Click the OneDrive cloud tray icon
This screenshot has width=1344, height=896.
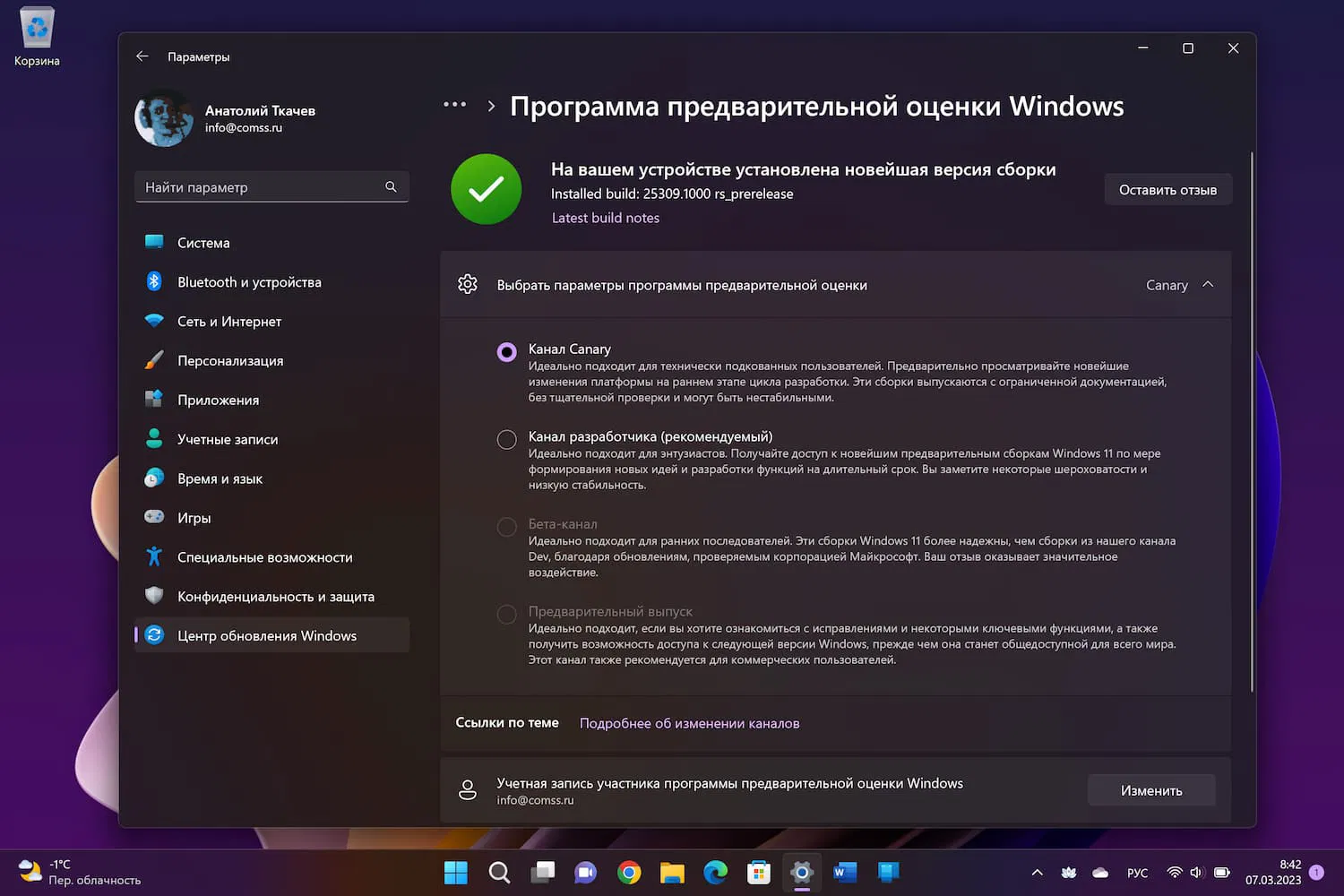pos(1100,873)
